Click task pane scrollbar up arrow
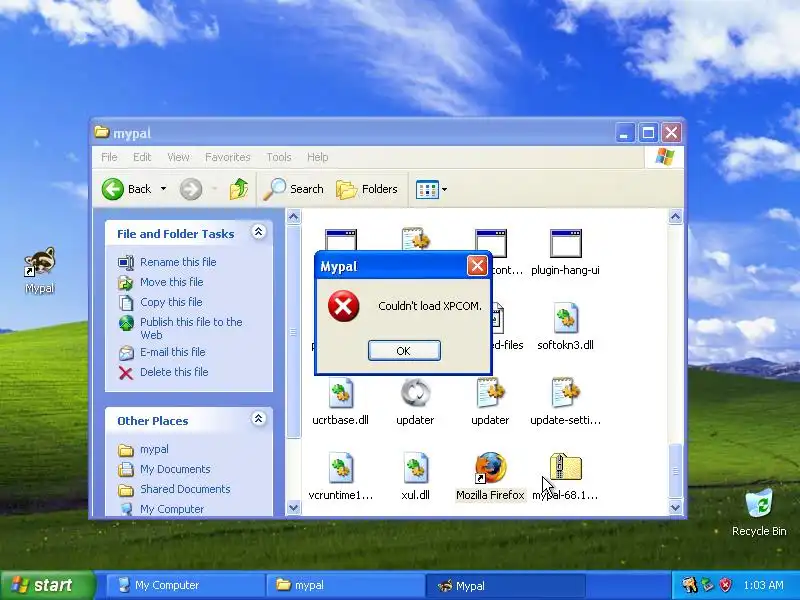Screen dimensions: 800x600 coord(293,217)
